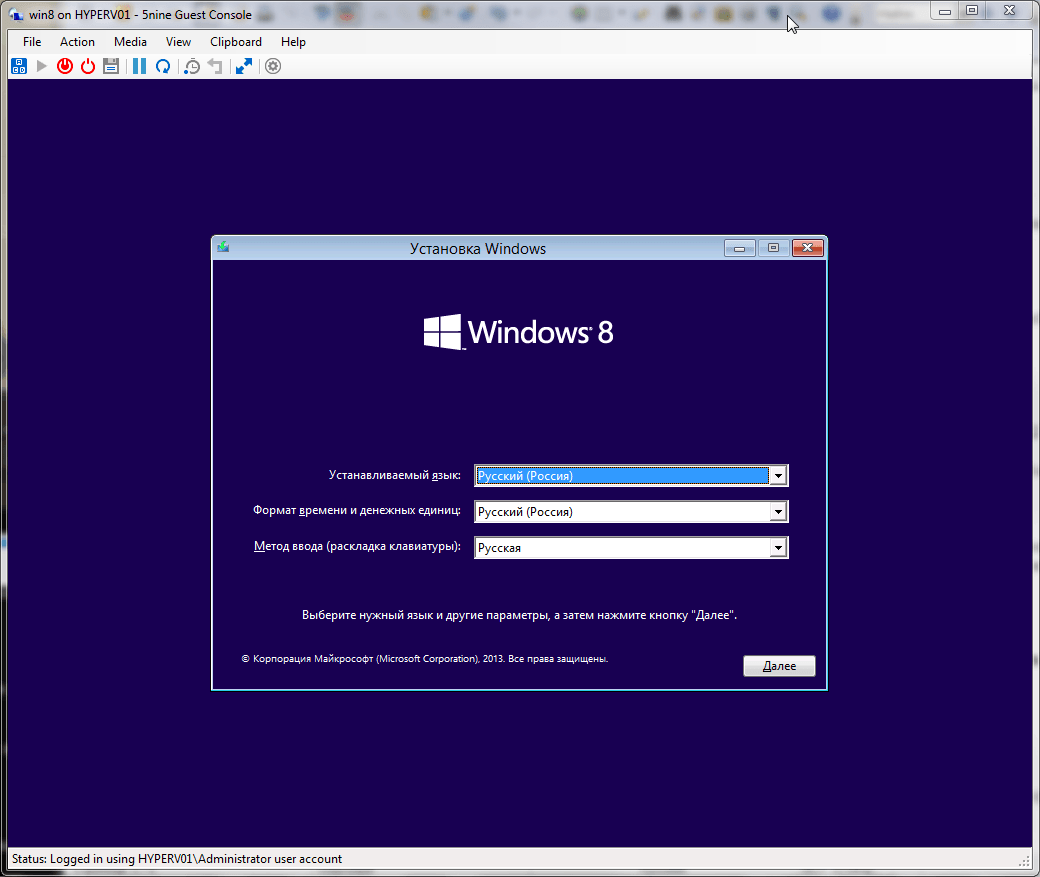The height and width of the screenshot is (877, 1040).
Task: Click the Ctrl+Alt+Del toolbar icon
Action: (x=19, y=66)
